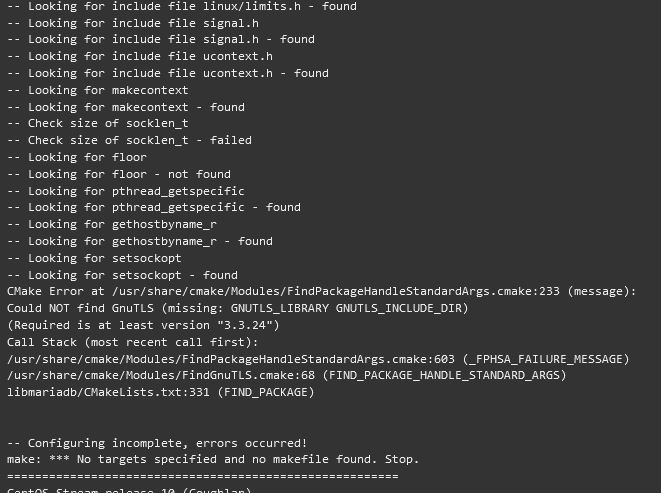
Task: Click 'Looking for gethostbyname_r - found' line
Action: 140,241
